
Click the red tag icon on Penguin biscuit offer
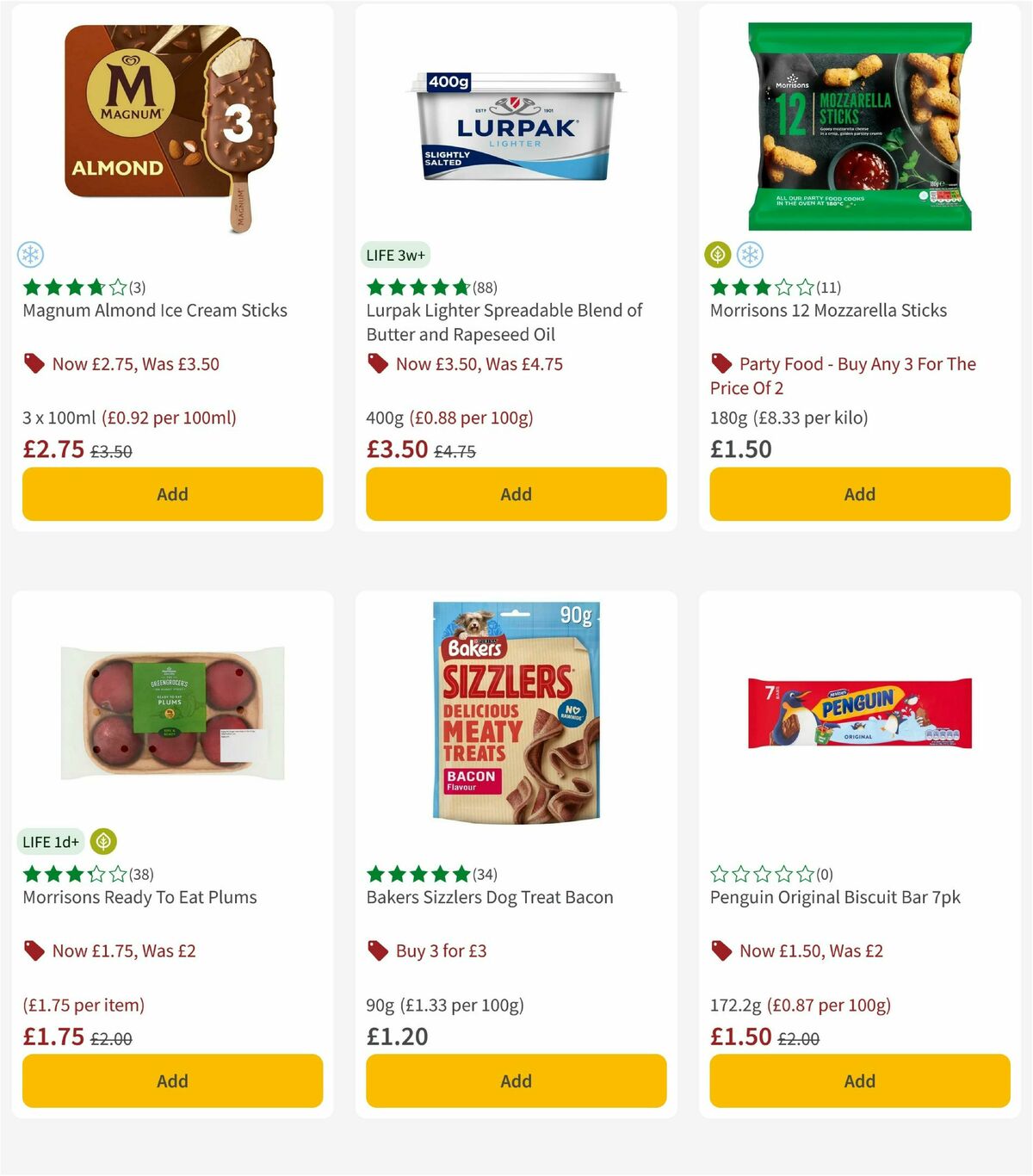click(721, 950)
